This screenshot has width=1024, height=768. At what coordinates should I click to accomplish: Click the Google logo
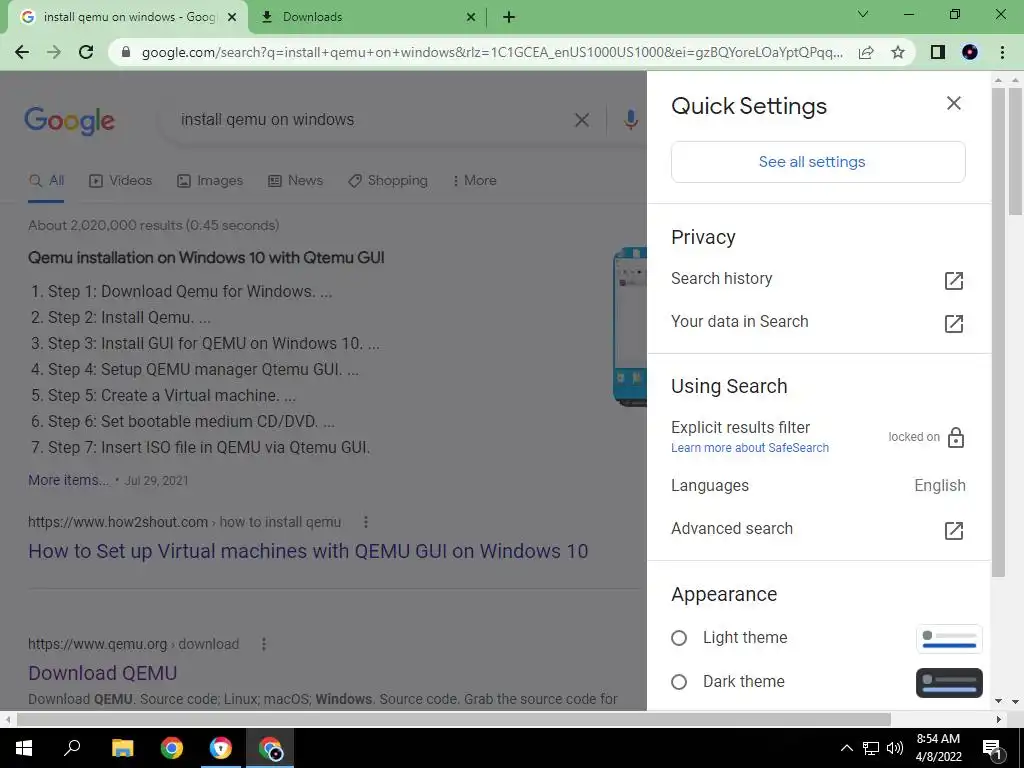click(69, 121)
